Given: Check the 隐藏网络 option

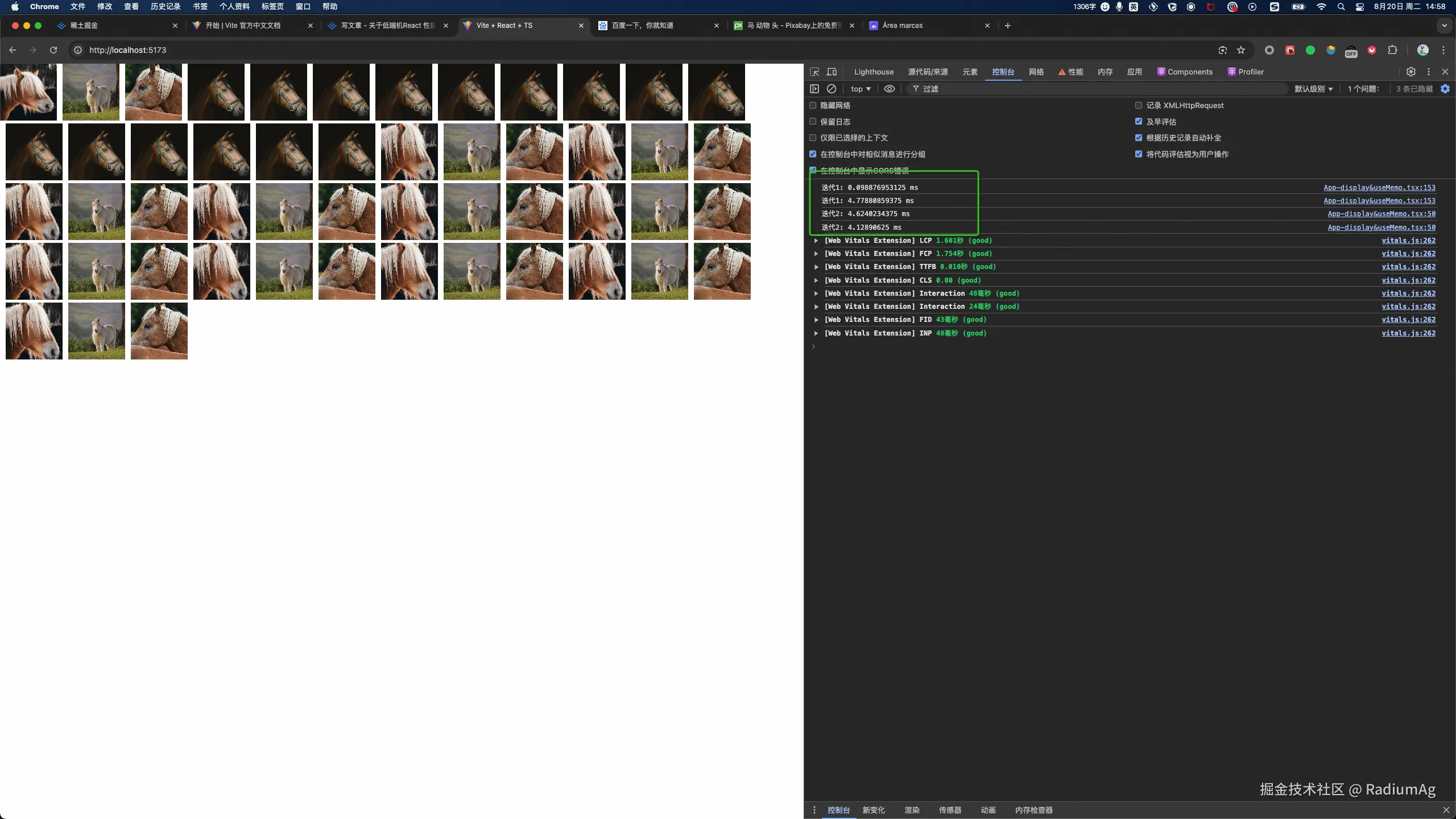Looking at the screenshot, I should coord(813,105).
